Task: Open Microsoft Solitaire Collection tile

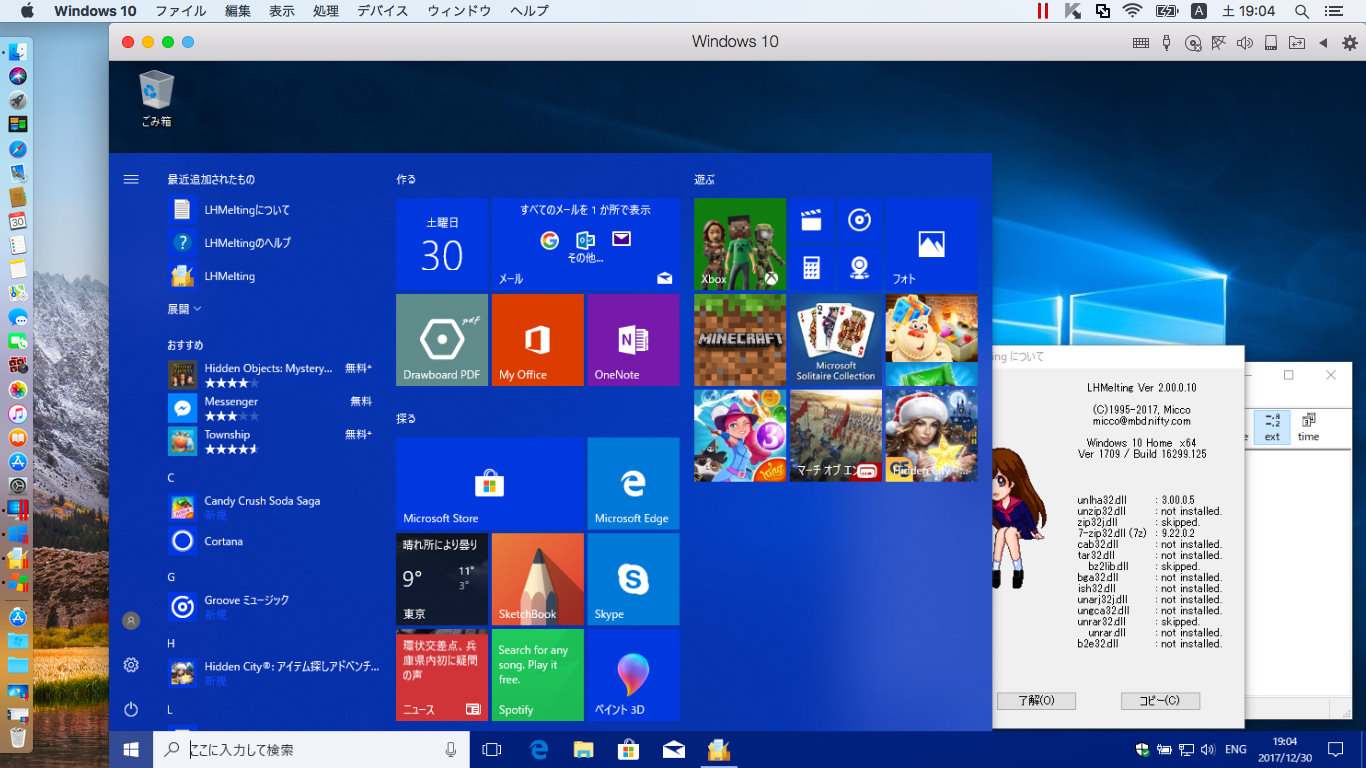Action: coord(836,340)
